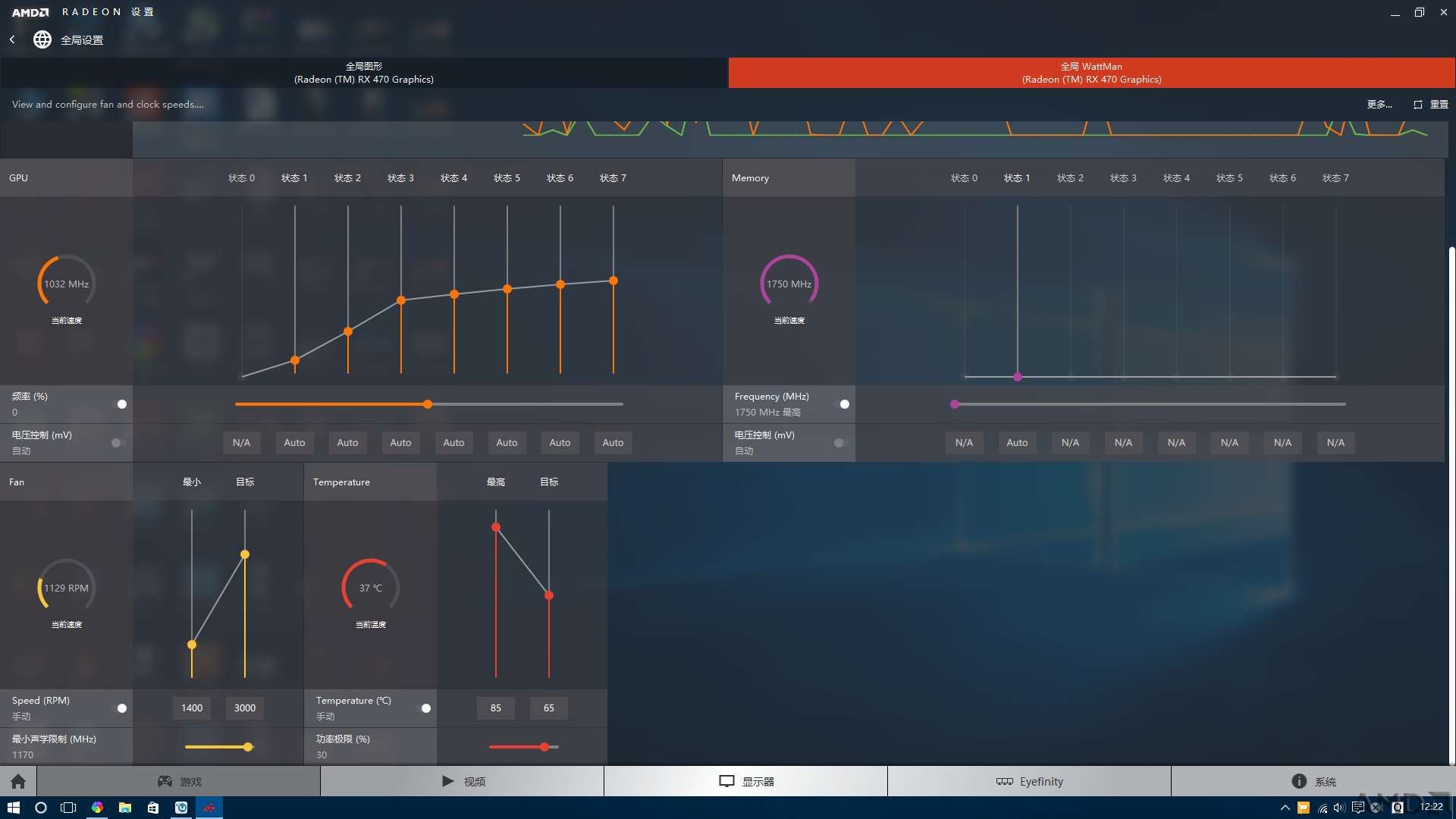Click fan 目标 target graph point
1456x819 pixels.
coord(245,554)
